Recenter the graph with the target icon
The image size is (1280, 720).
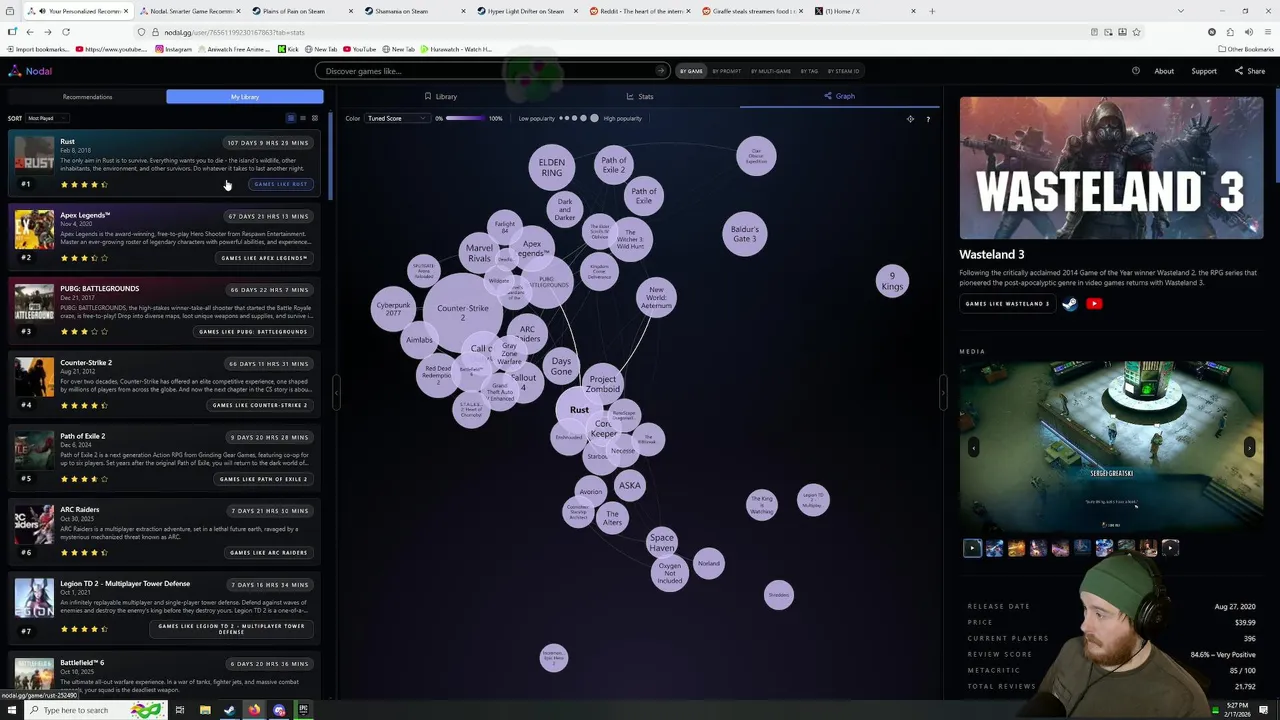[x=910, y=119]
